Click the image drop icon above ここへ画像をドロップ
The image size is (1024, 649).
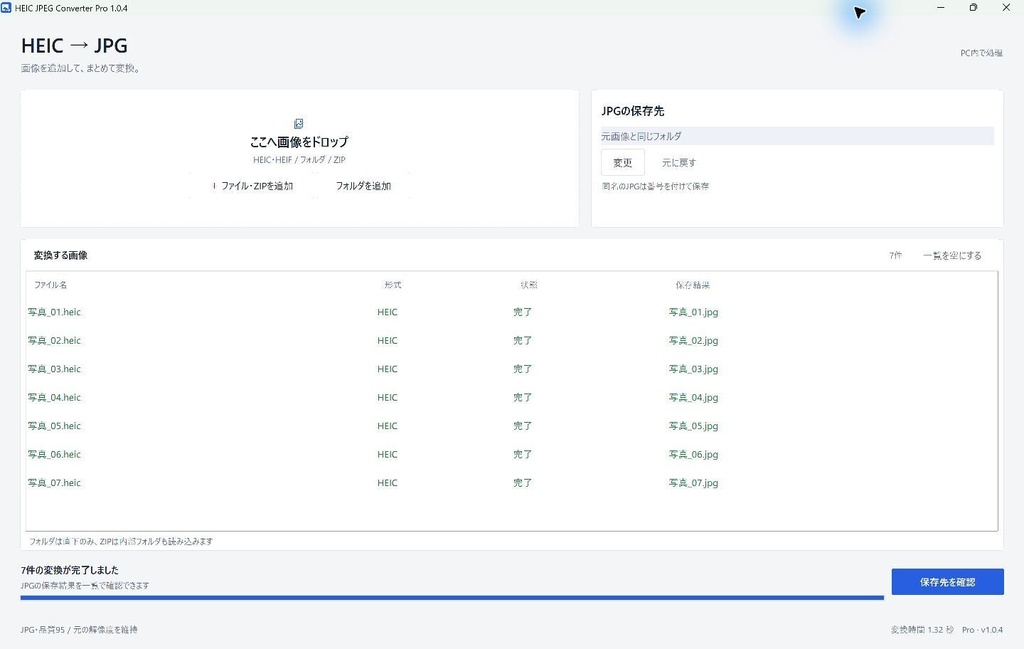click(x=298, y=123)
